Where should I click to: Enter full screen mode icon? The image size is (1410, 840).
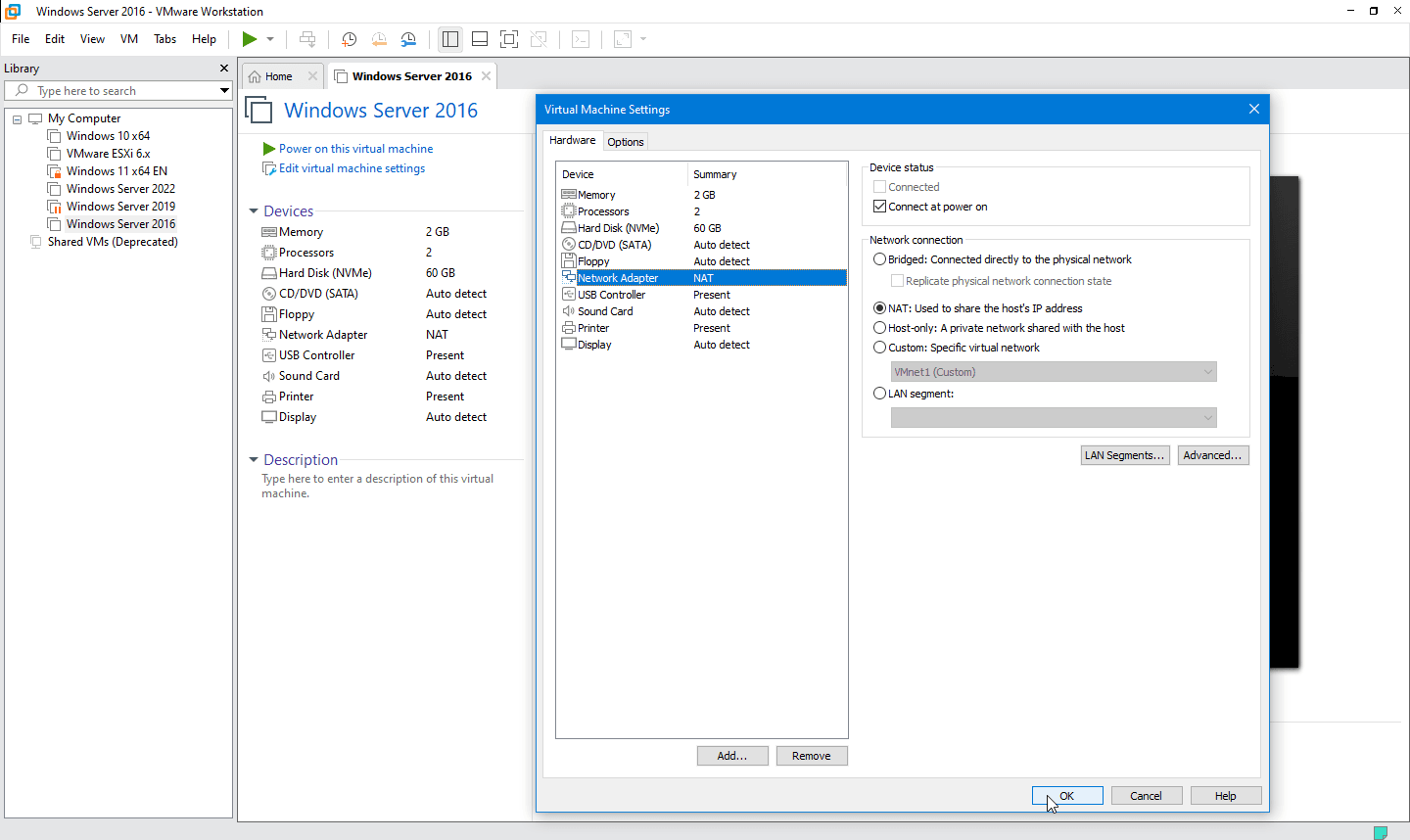click(509, 39)
